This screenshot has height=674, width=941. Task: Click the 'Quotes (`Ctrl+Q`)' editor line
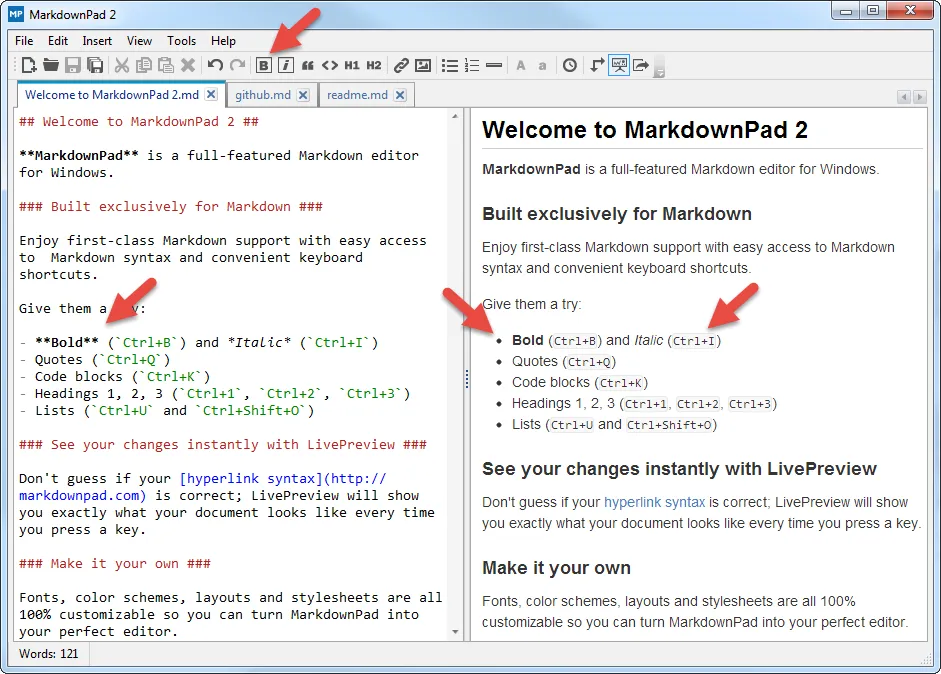click(x=95, y=360)
